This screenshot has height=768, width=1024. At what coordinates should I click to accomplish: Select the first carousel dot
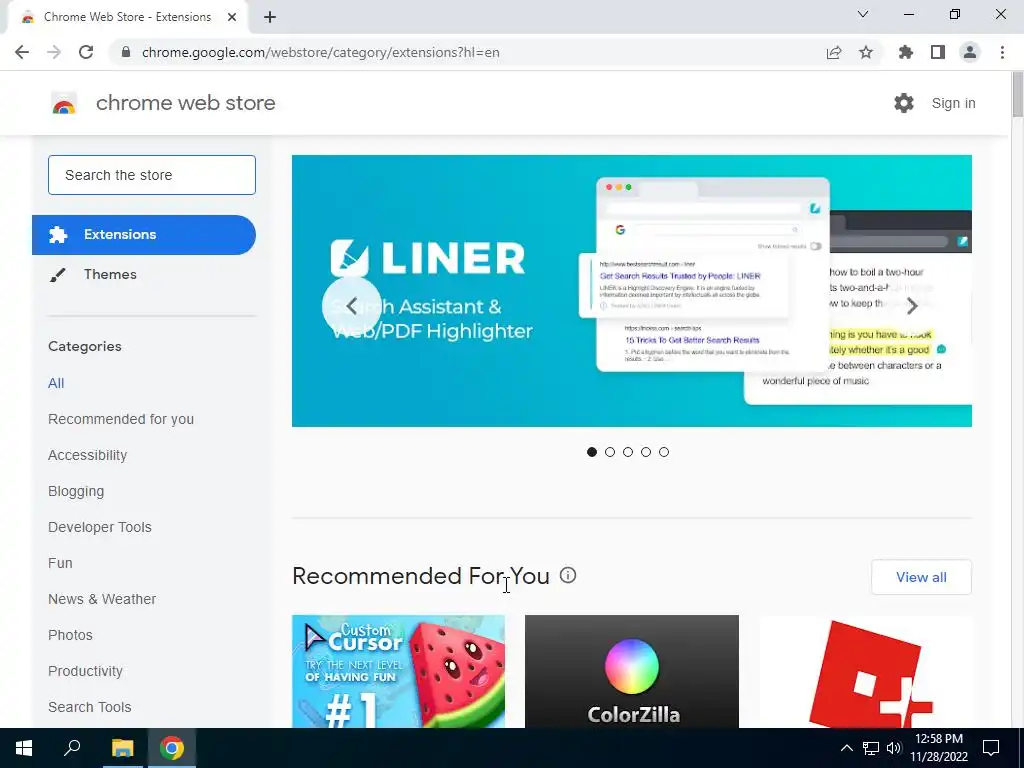point(592,452)
